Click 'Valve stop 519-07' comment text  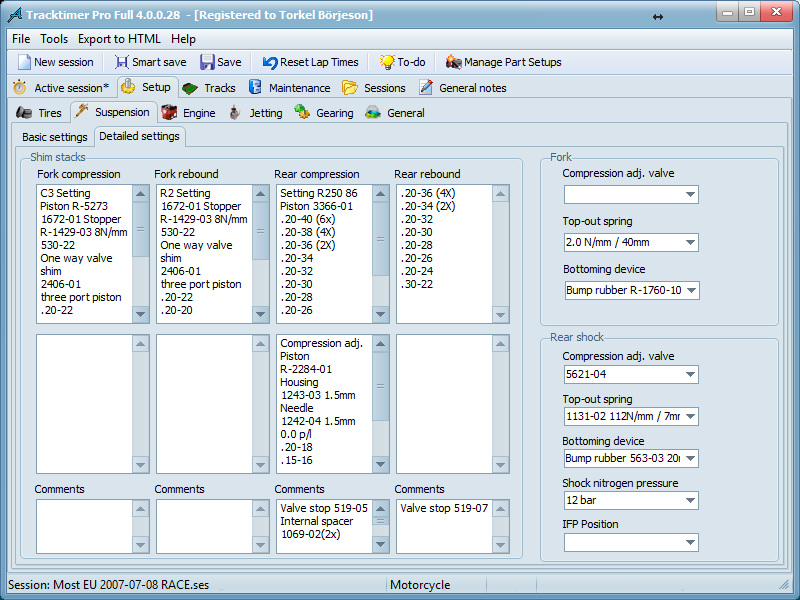click(x=444, y=508)
